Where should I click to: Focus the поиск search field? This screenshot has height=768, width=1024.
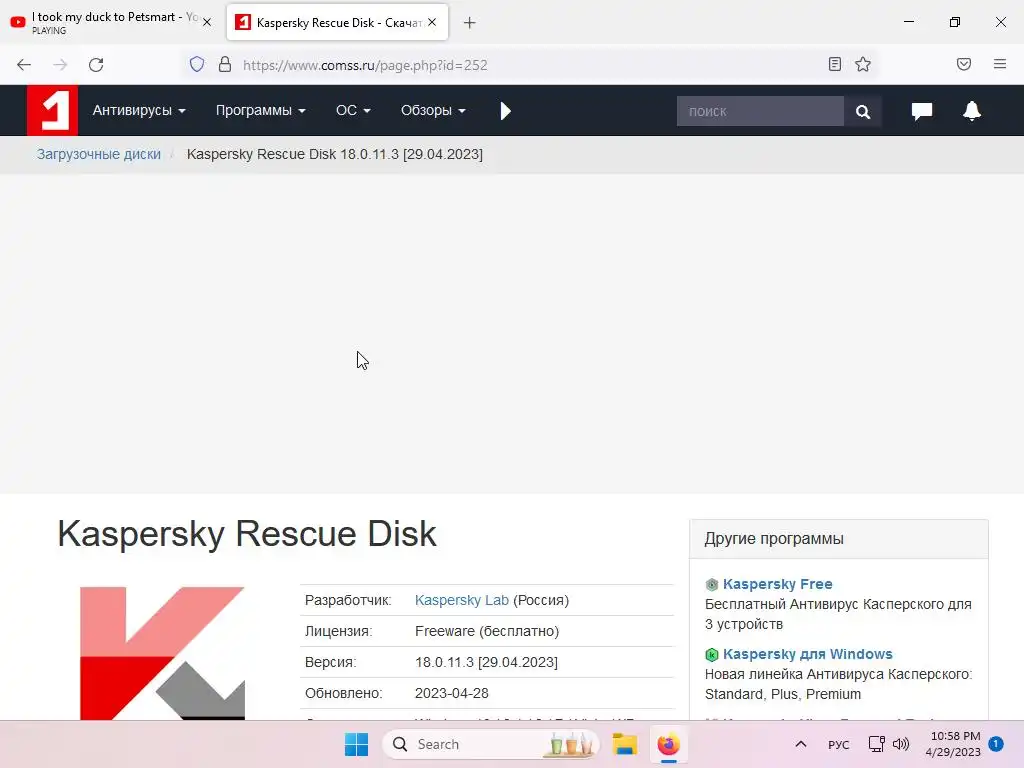760,111
